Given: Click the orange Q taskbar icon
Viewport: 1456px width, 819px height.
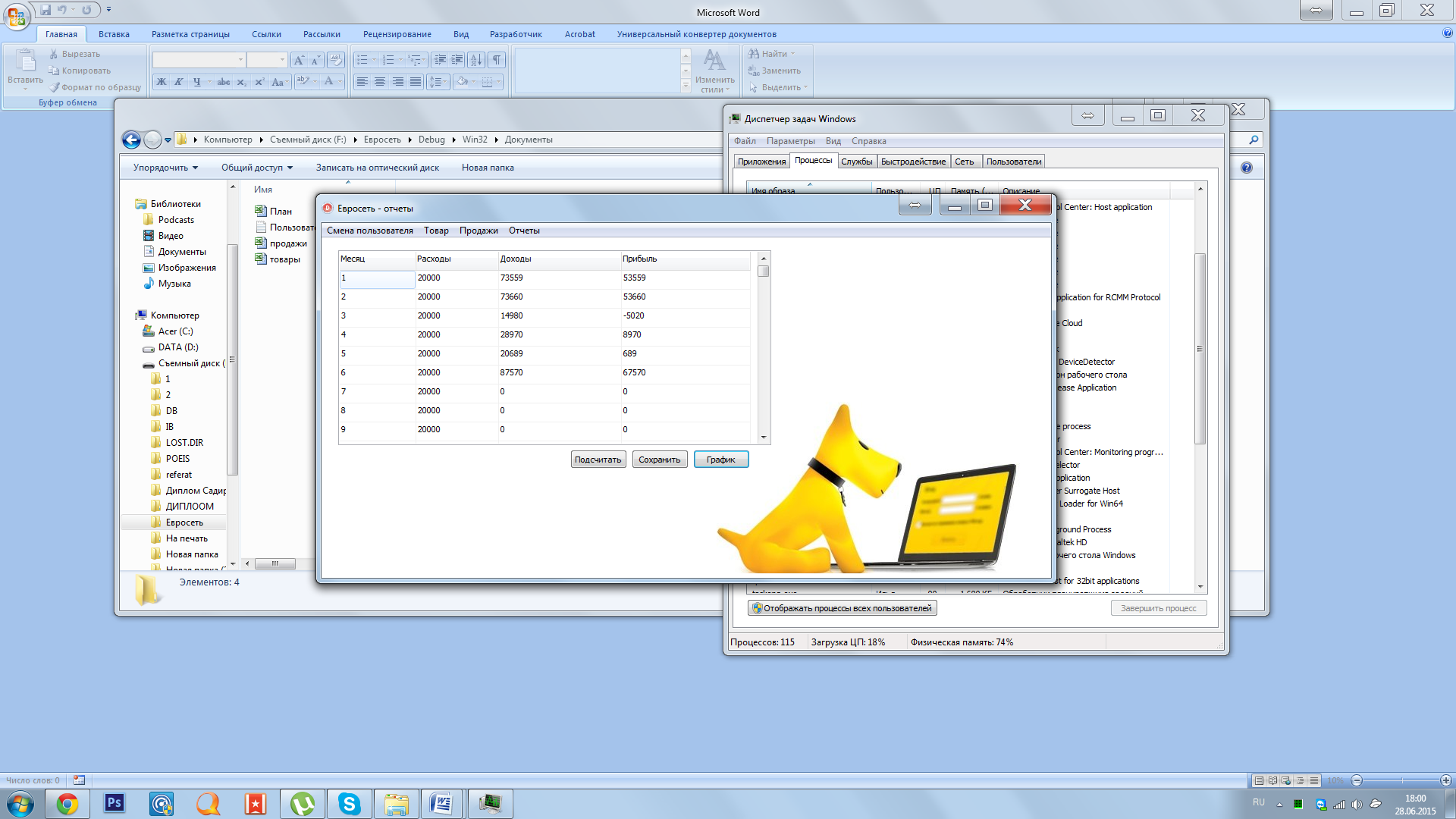Looking at the screenshot, I should 209,804.
